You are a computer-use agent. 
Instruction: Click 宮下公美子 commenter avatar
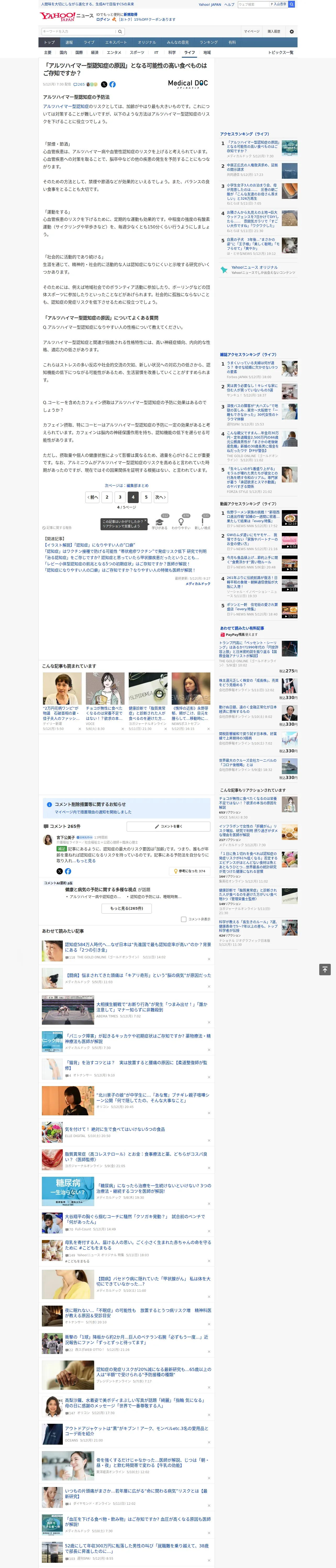48,840
